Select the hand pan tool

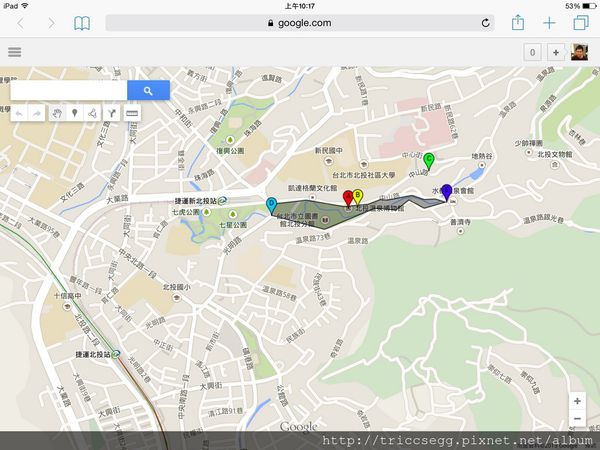(57, 113)
